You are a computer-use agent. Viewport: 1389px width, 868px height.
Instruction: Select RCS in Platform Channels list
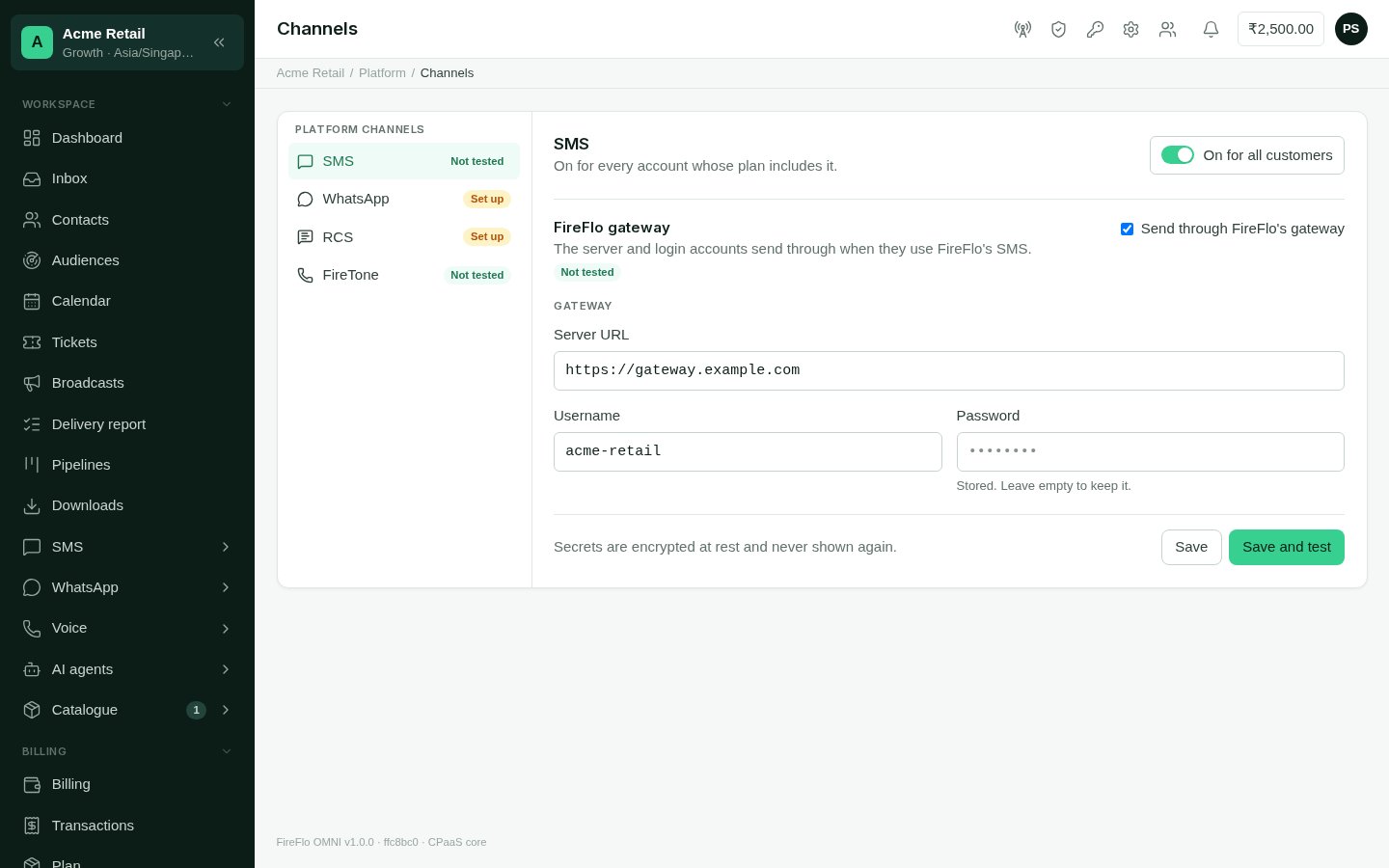pyautogui.click(x=404, y=237)
